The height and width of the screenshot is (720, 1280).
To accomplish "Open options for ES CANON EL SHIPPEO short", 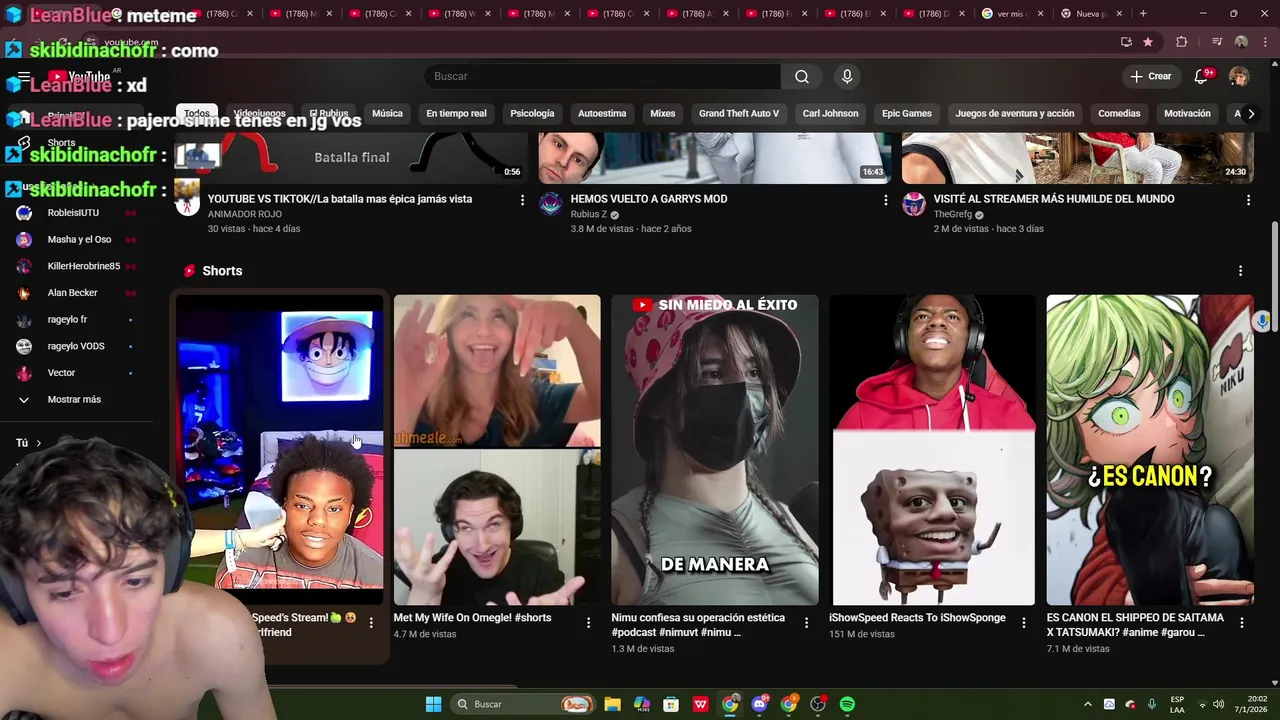I will tap(1241, 623).
